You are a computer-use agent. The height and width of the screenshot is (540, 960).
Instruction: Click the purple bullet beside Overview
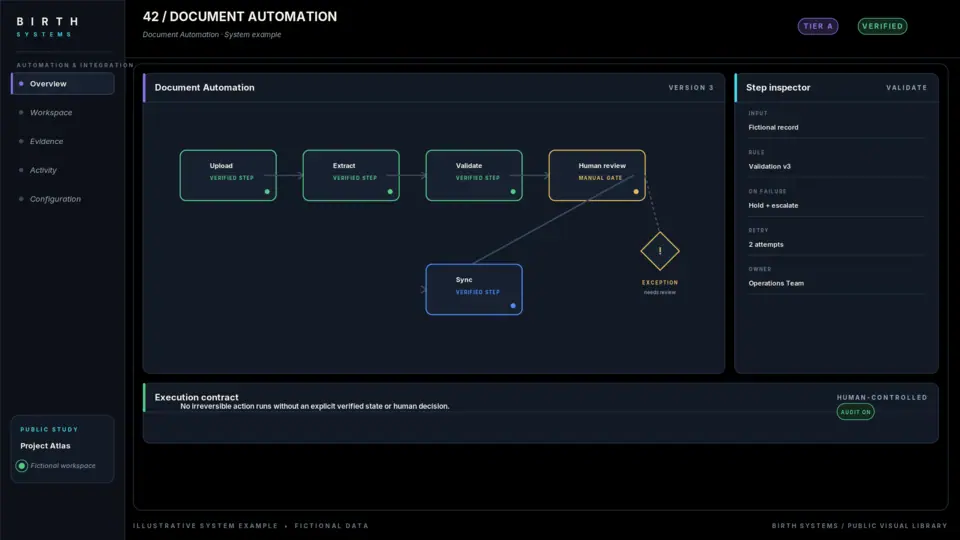21,84
